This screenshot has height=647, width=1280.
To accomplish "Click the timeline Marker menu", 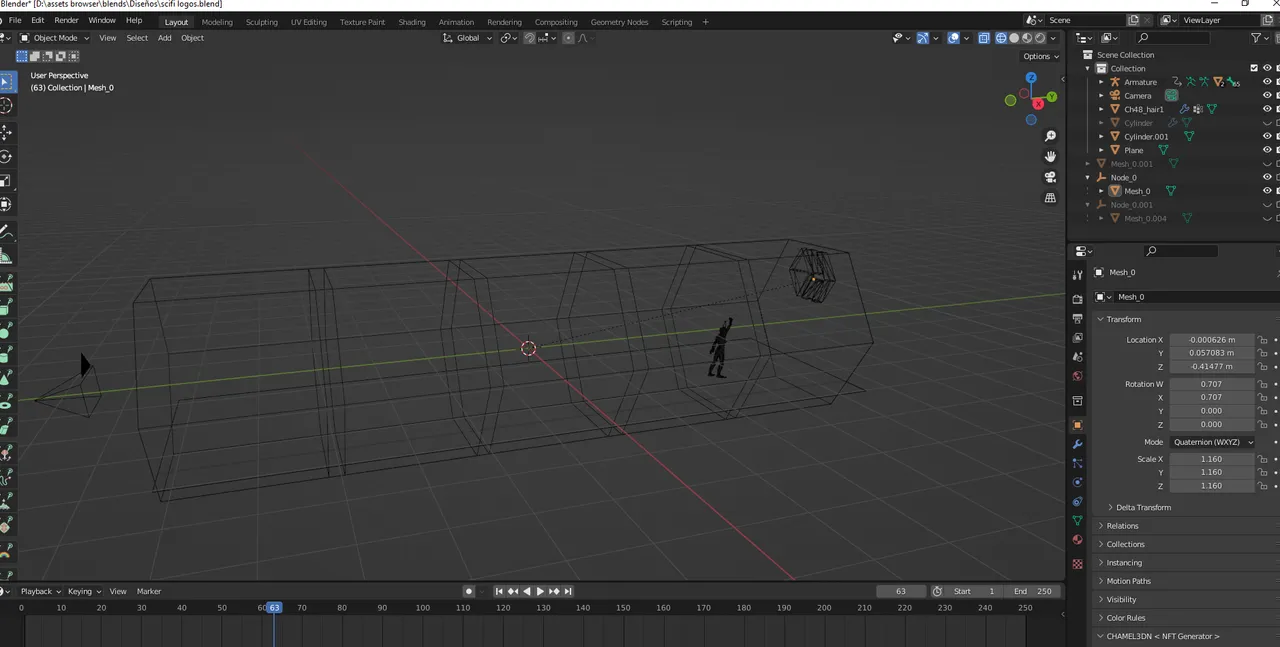I will pos(149,591).
